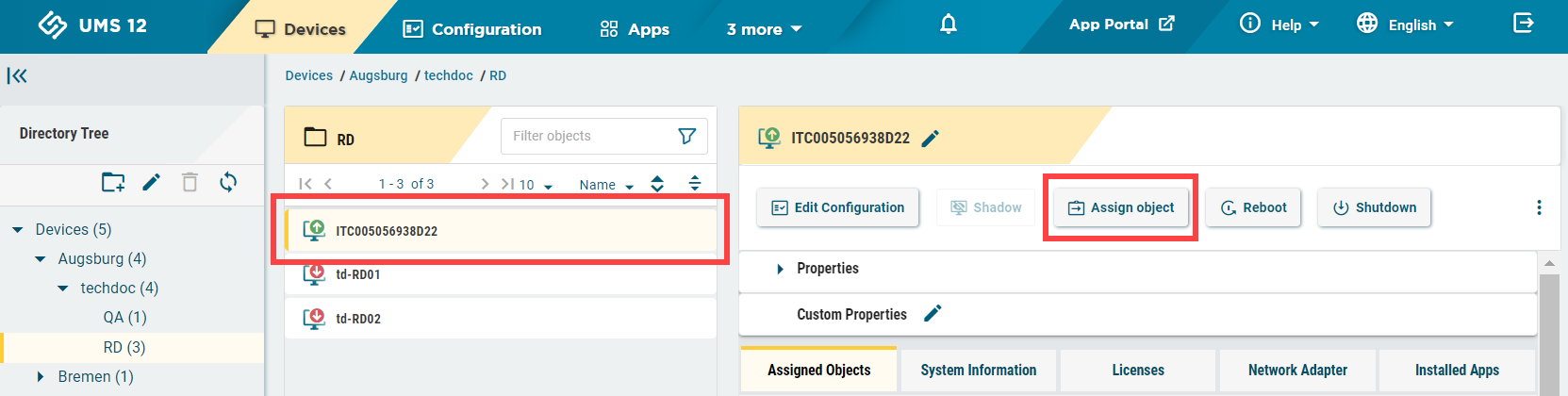The width and height of the screenshot is (1568, 396).
Task: Collapse the directory tree sidebar
Action: pos(17,76)
